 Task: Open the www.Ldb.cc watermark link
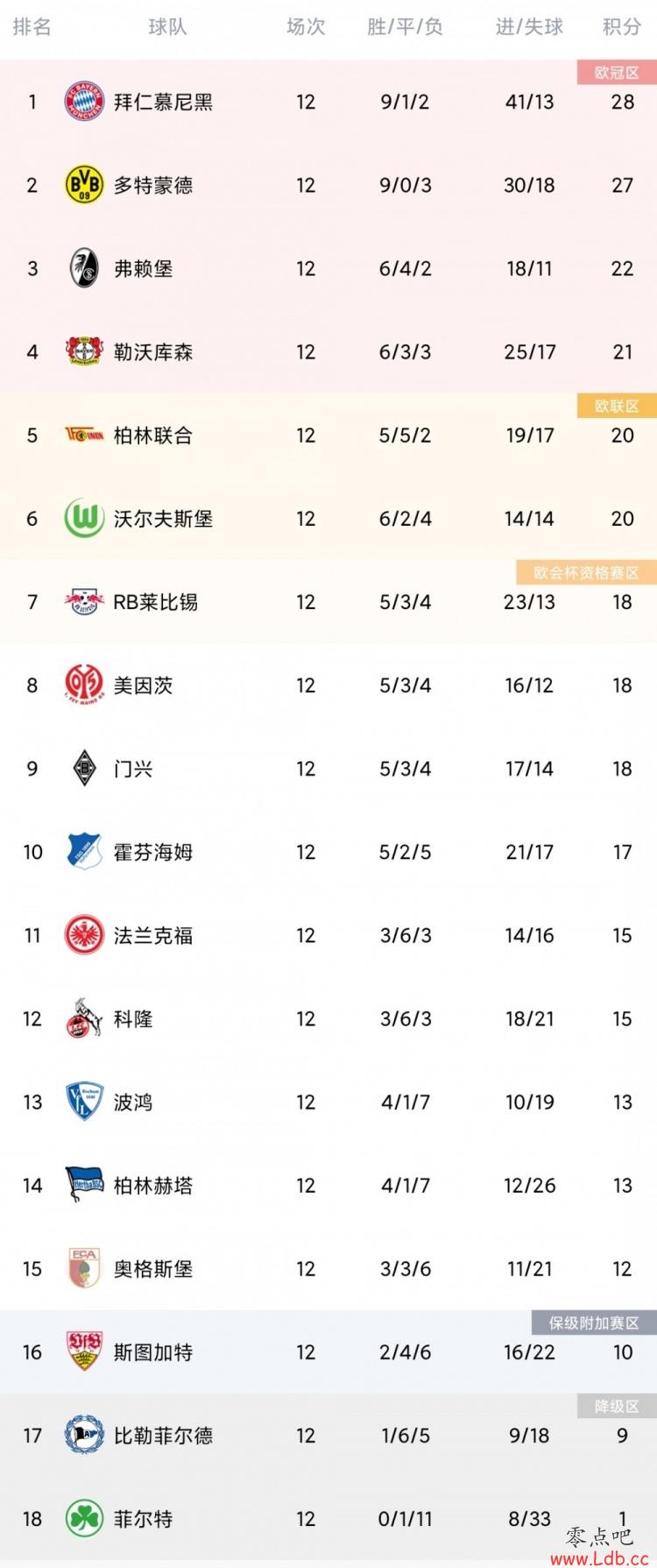[599, 1557]
